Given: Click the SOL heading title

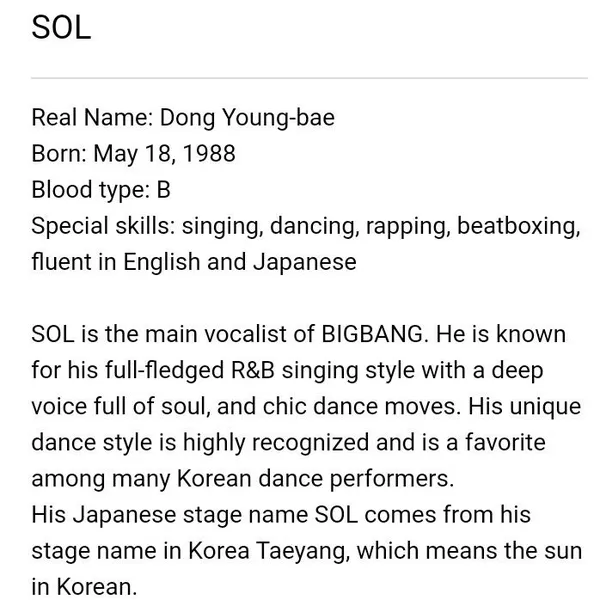Looking at the screenshot, I should [61, 28].
